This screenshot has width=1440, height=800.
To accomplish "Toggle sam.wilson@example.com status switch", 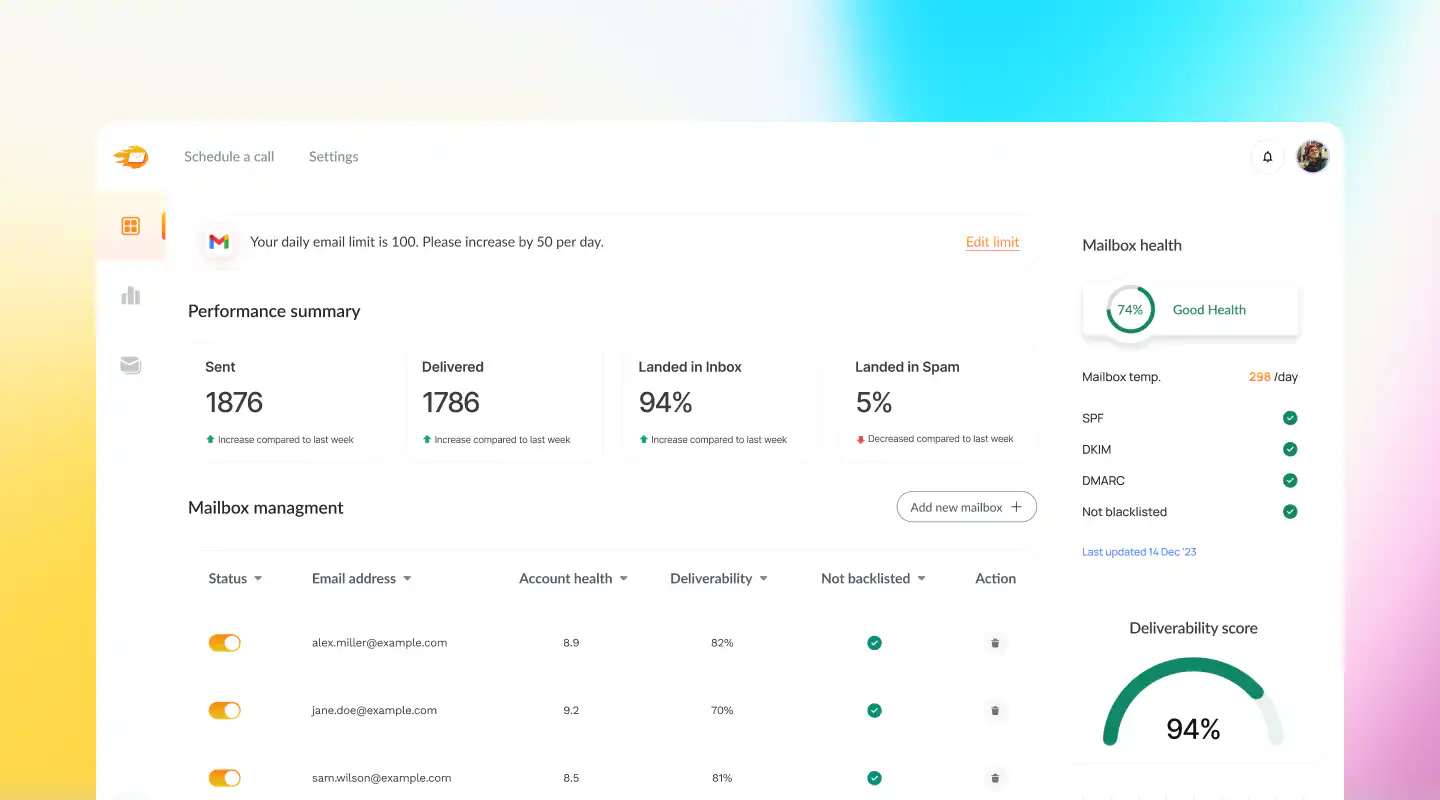I will (224, 777).
